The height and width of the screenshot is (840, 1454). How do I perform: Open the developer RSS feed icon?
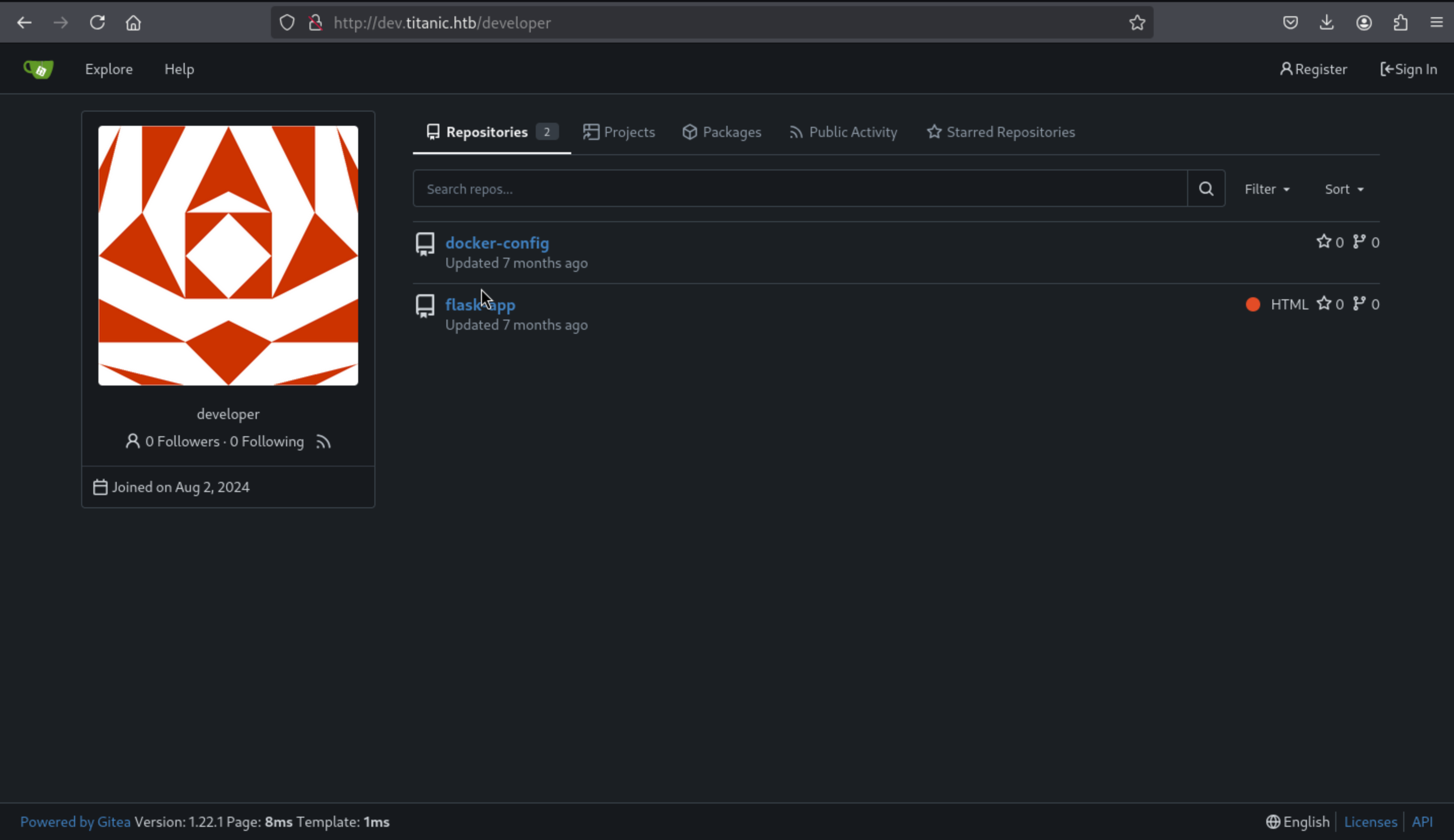pos(323,442)
